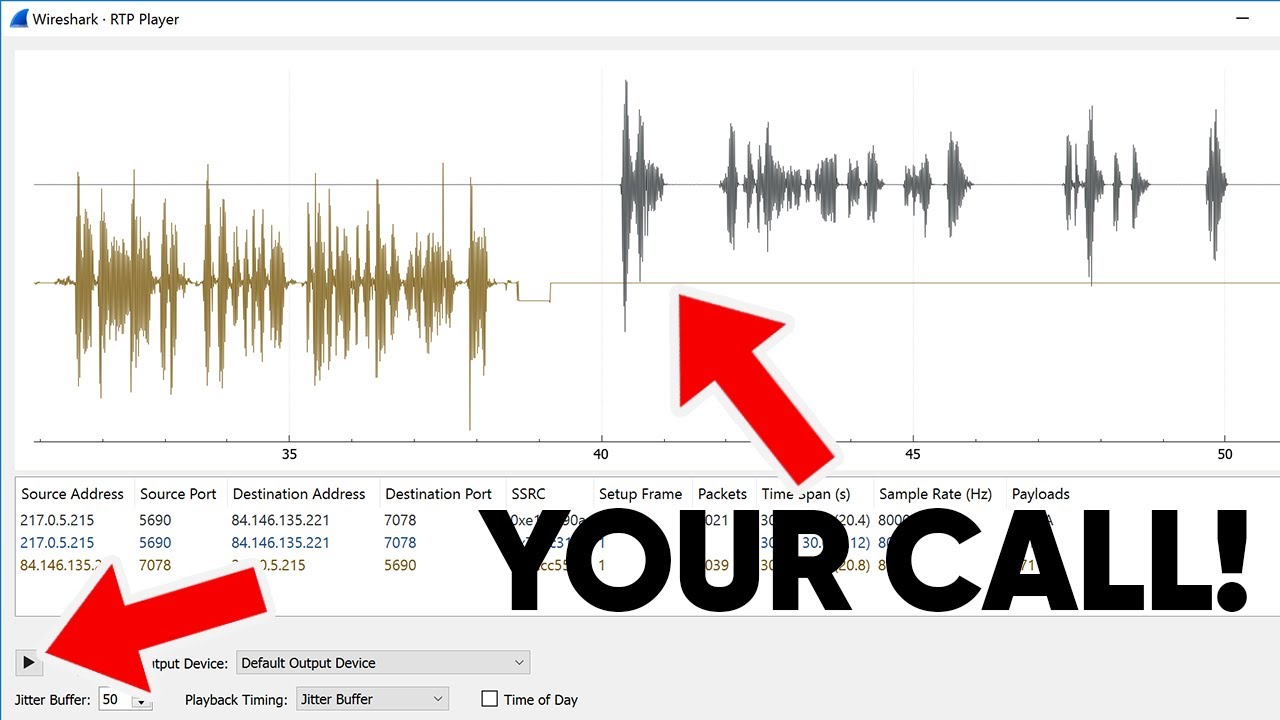The image size is (1280, 720).
Task: Open the Playback Timing dropdown
Action: [372, 699]
